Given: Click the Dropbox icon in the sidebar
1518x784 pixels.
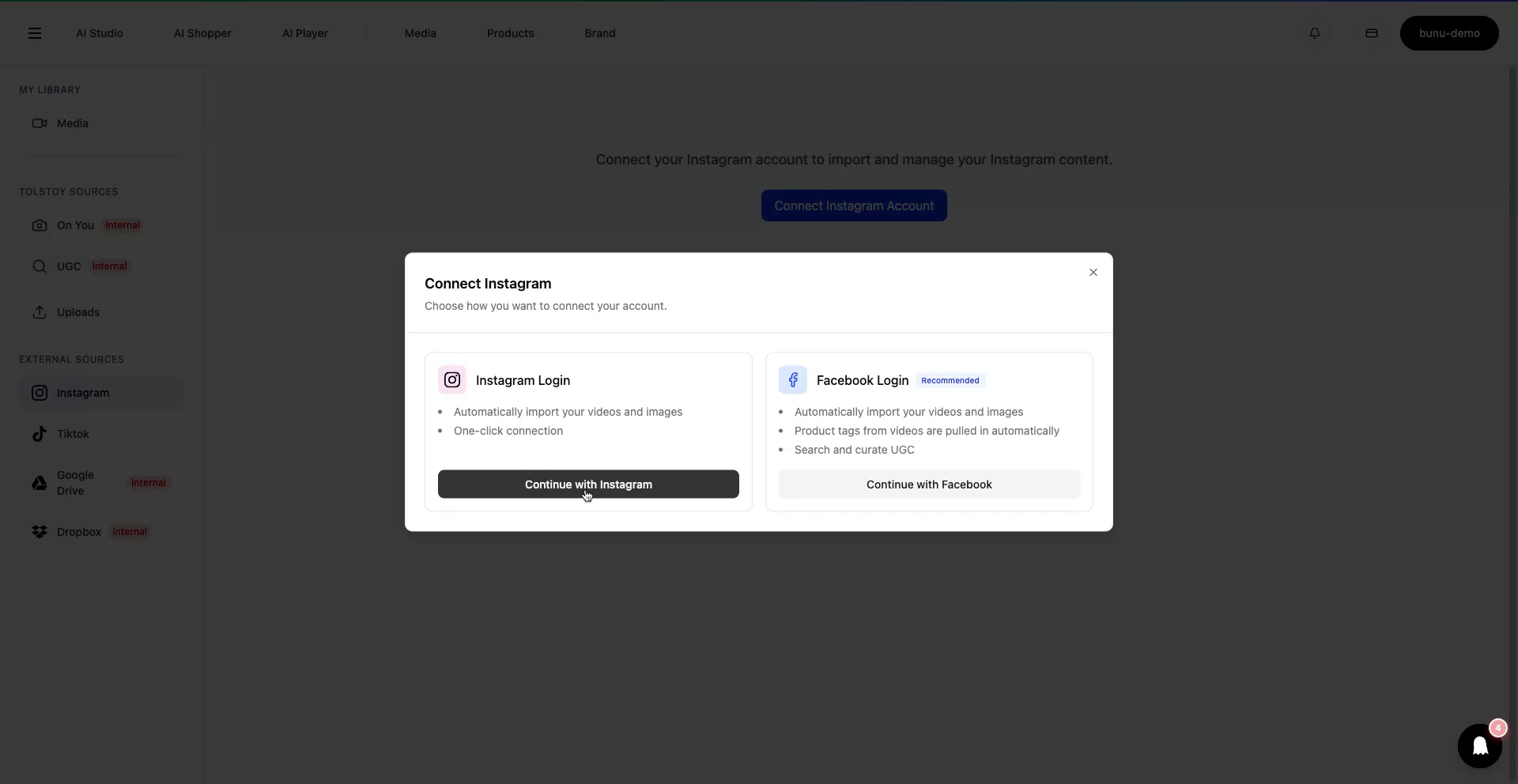Looking at the screenshot, I should (39, 532).
